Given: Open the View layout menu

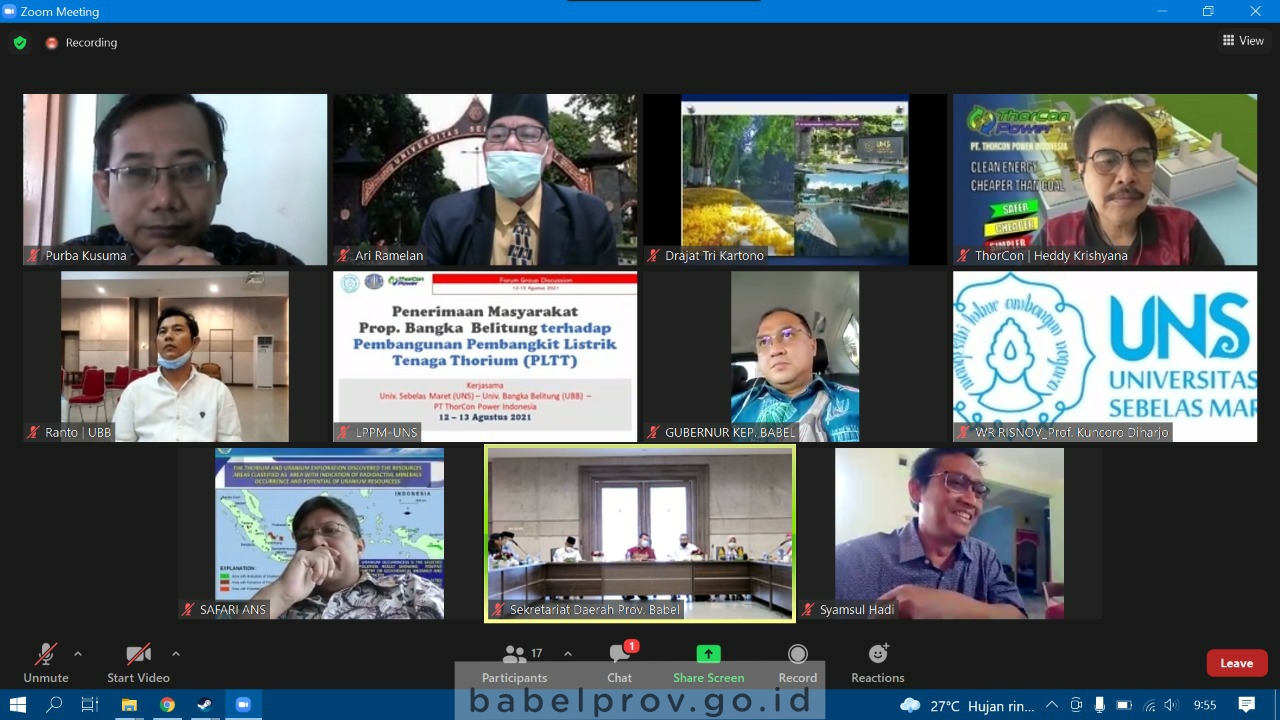Looking at the screenshot, I should click(x=1243, y=41).
